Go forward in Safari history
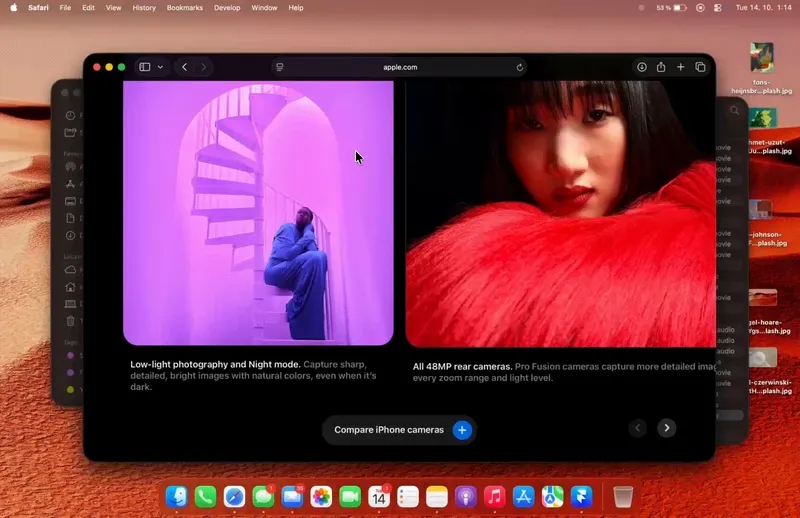This screenshot has height=518, width=800. pyautogui.click(x=203, y=67)
